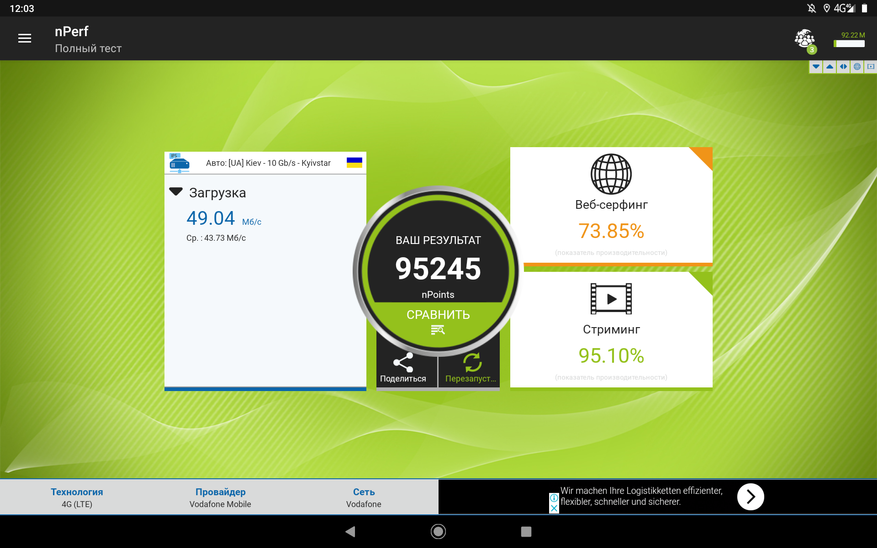The image size is (877, 548).
Task: Click the 95.10% streaming score
Action: [x=611, y=356]
